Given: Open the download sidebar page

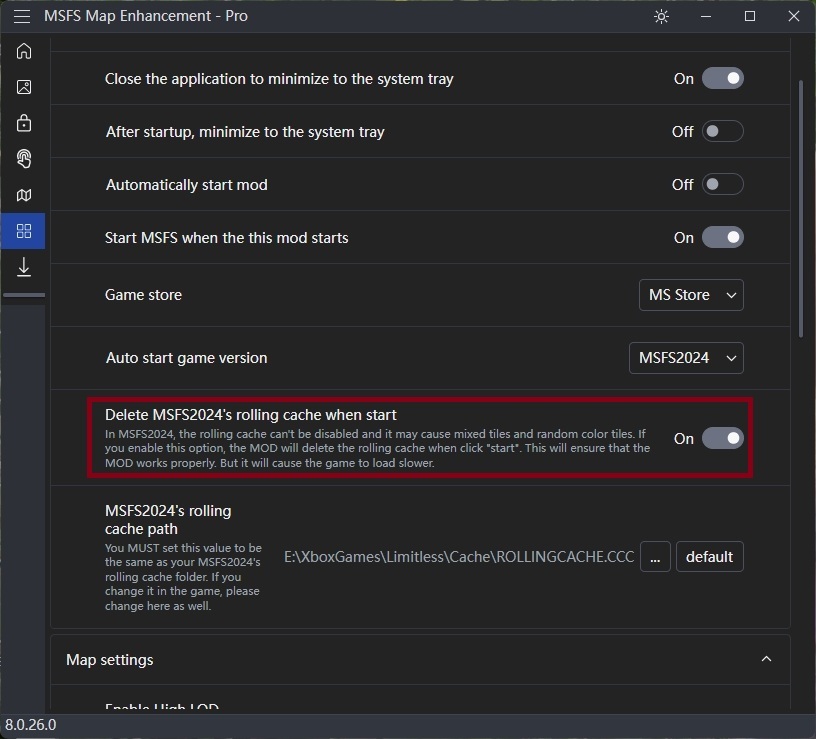Looking at the screenshot, I should pos(24,266).
